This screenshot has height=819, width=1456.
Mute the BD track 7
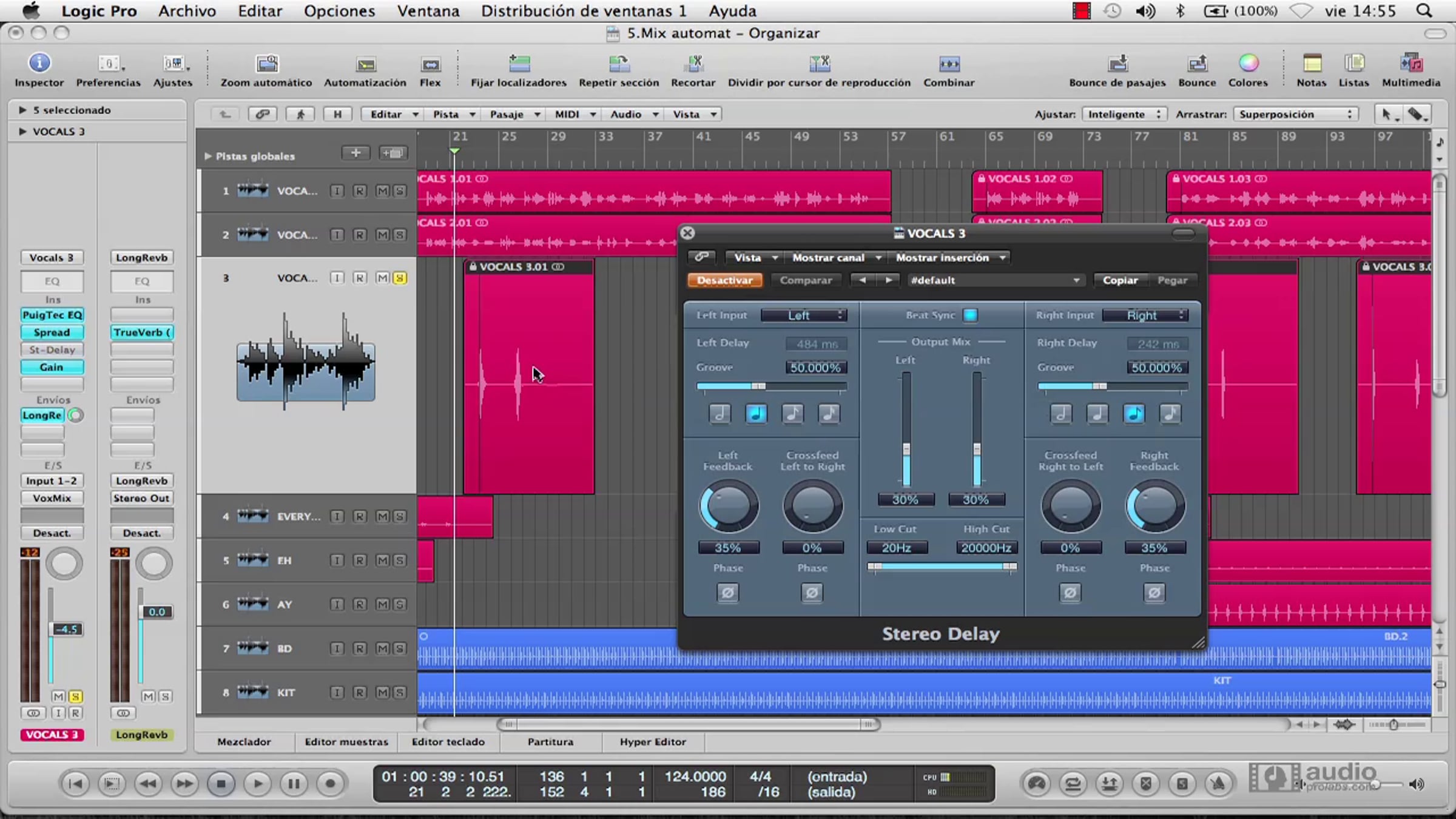[382, 649]
